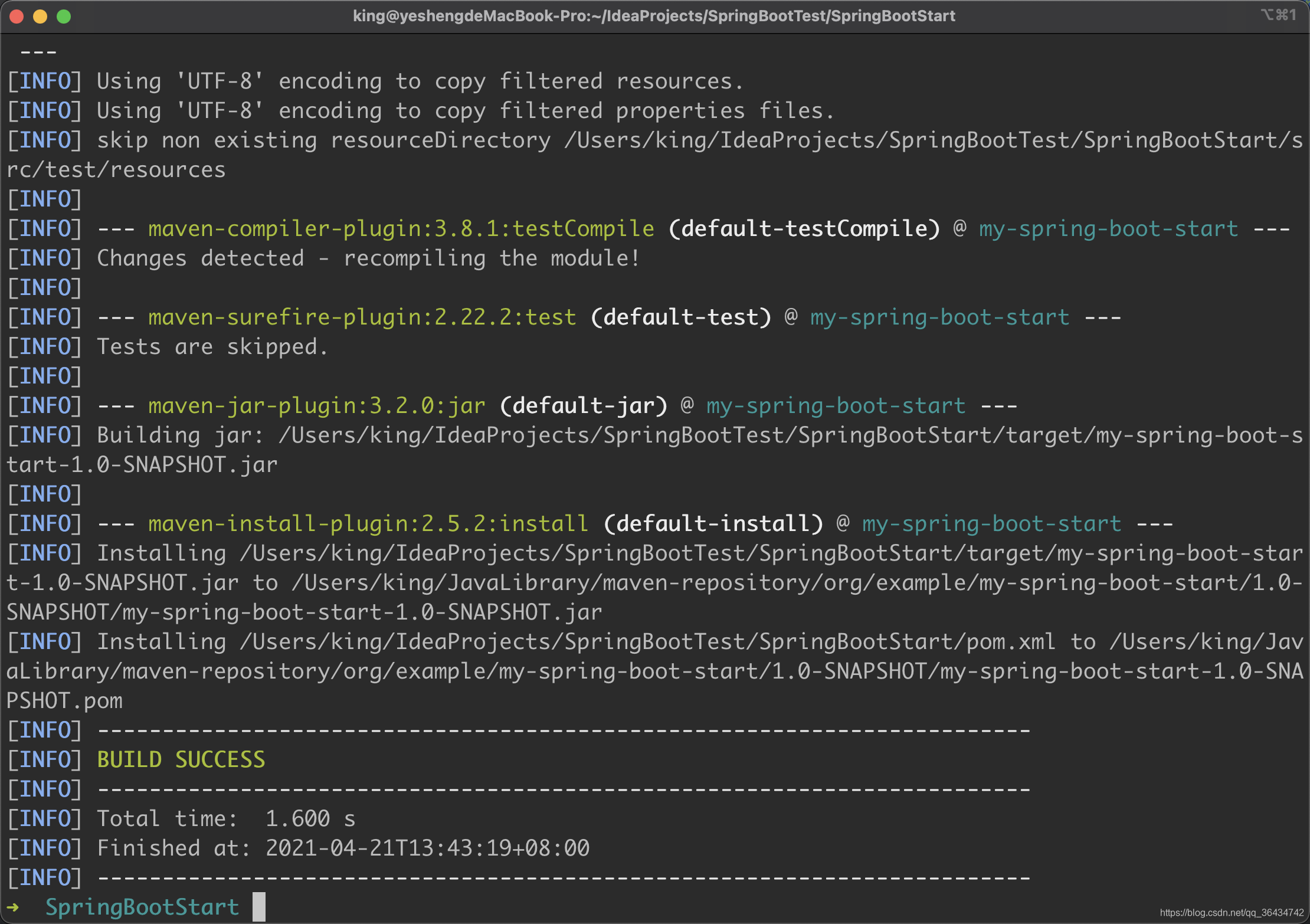Click the terminal window title text

[x=654, y=16]
